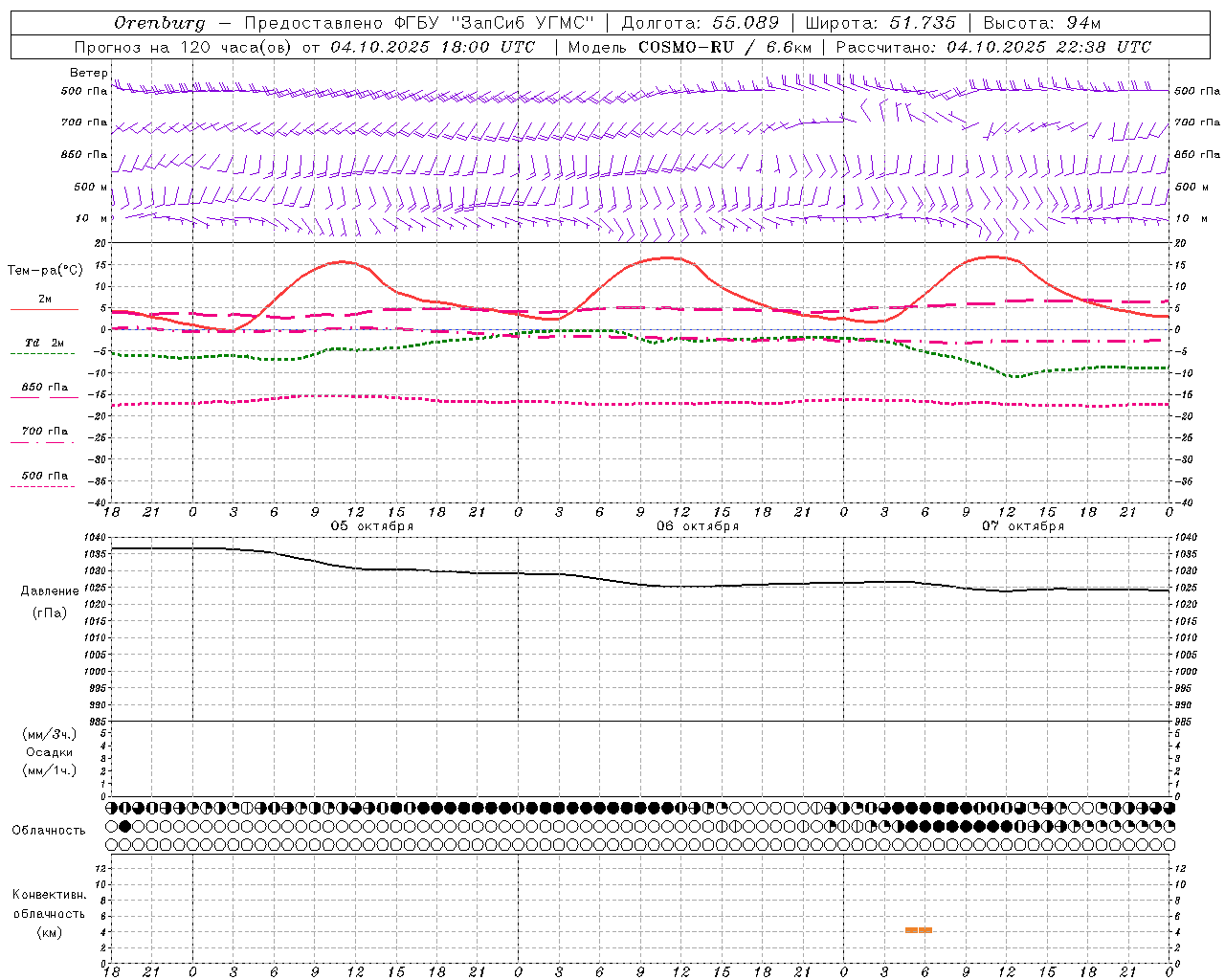Click the "06 октября" date label
Image resolution: width=1225 pixels, height=980 pixels.
click(698, 525)
